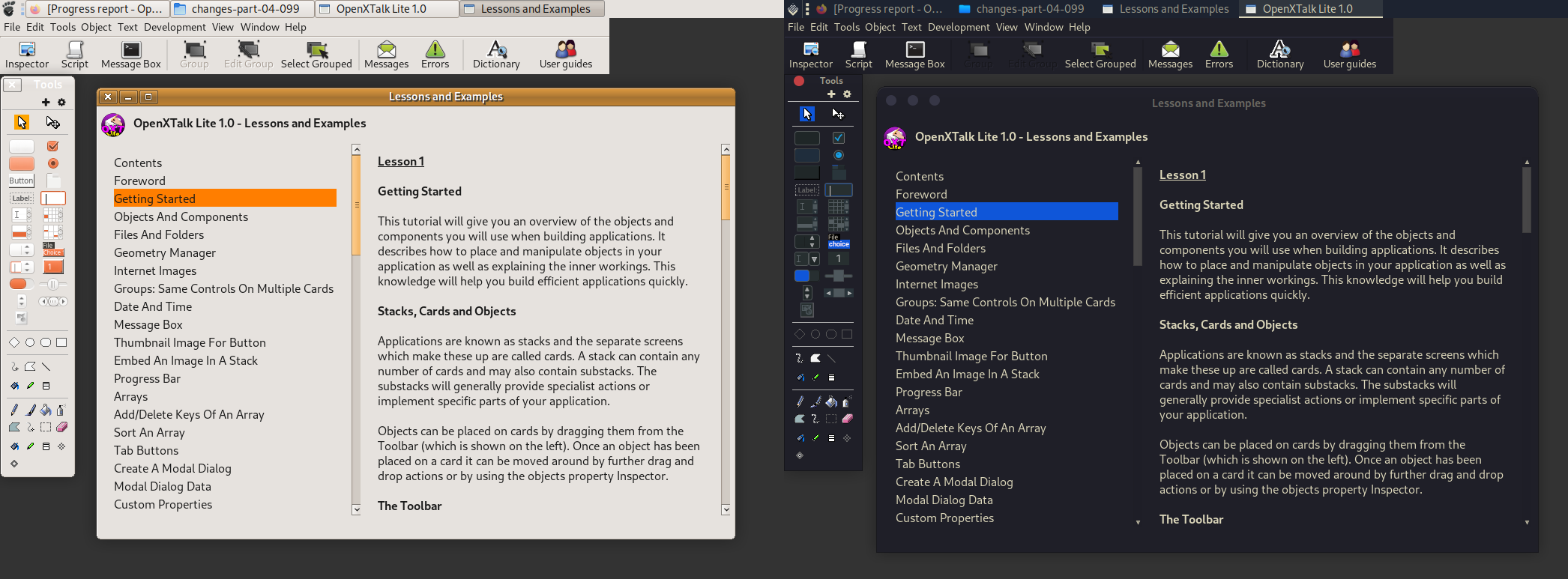
Task: Select the data grid object in dark Tools palette
Action: 838,207
